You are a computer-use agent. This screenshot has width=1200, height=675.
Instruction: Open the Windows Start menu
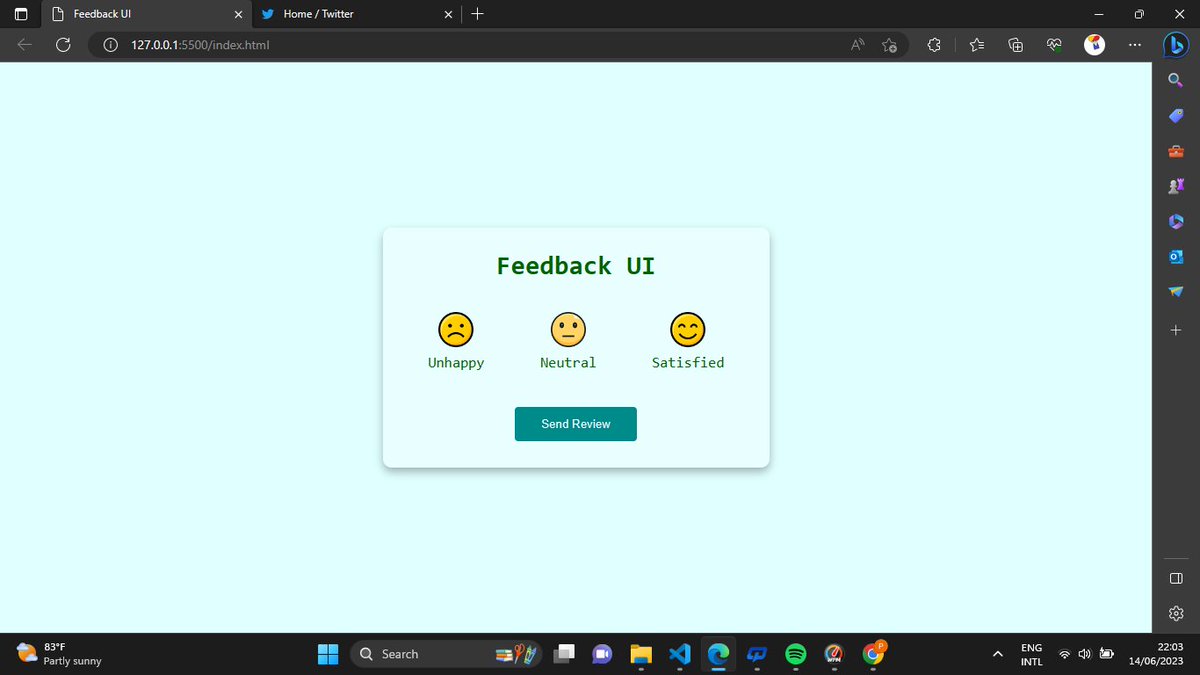coord(328,654)
